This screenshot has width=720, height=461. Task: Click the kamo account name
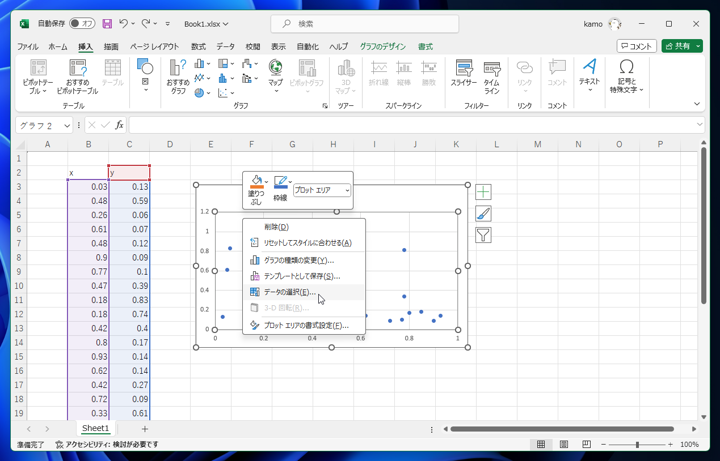pos(593,24)
